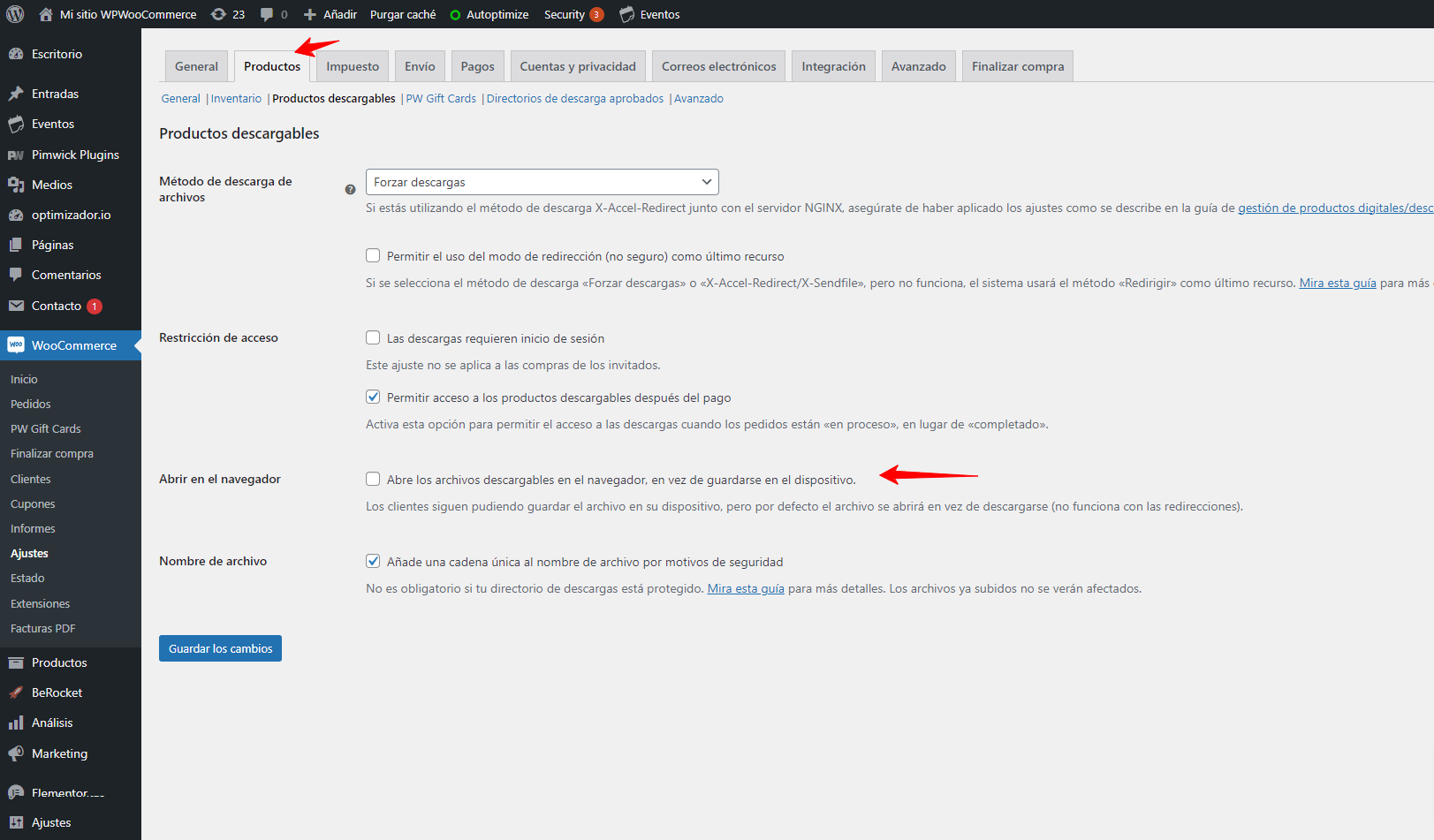Screen dimensions: 1434x840
Task: Open Extensiones in WooCommerce submenu
Action: 40,603
